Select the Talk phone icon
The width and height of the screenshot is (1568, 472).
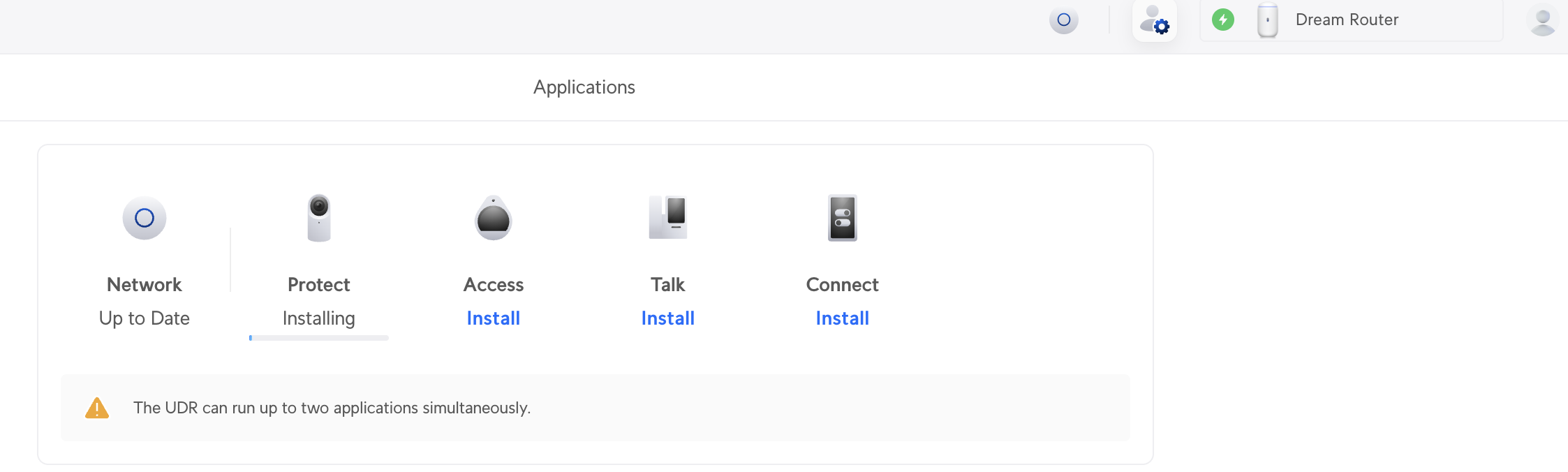pos(668,218)
